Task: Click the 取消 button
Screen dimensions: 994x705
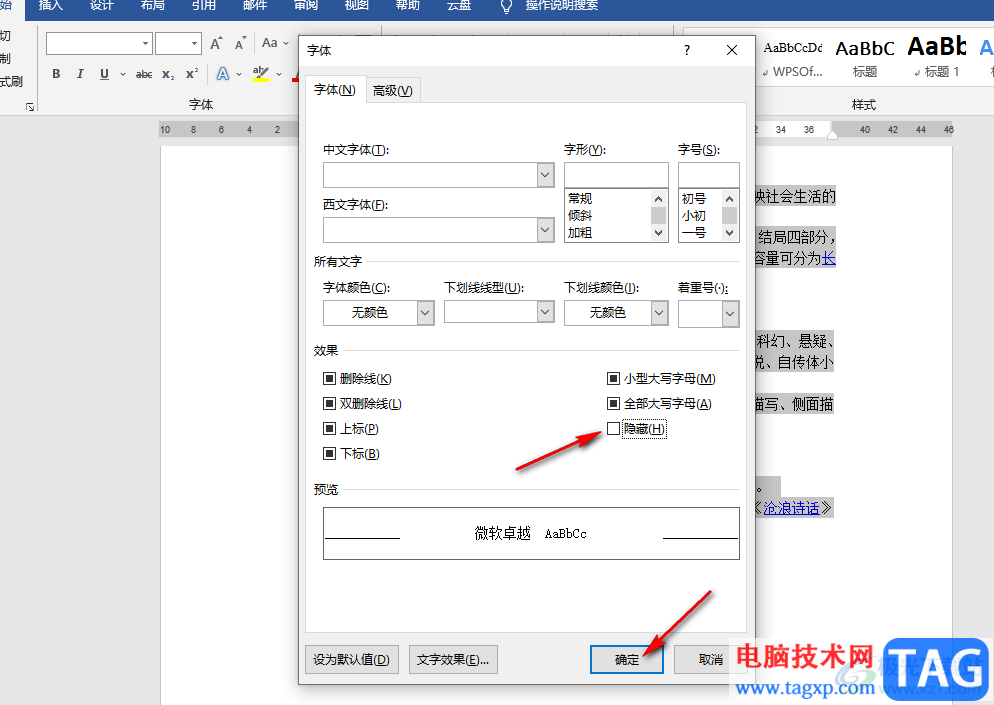Action: (710, 659)
